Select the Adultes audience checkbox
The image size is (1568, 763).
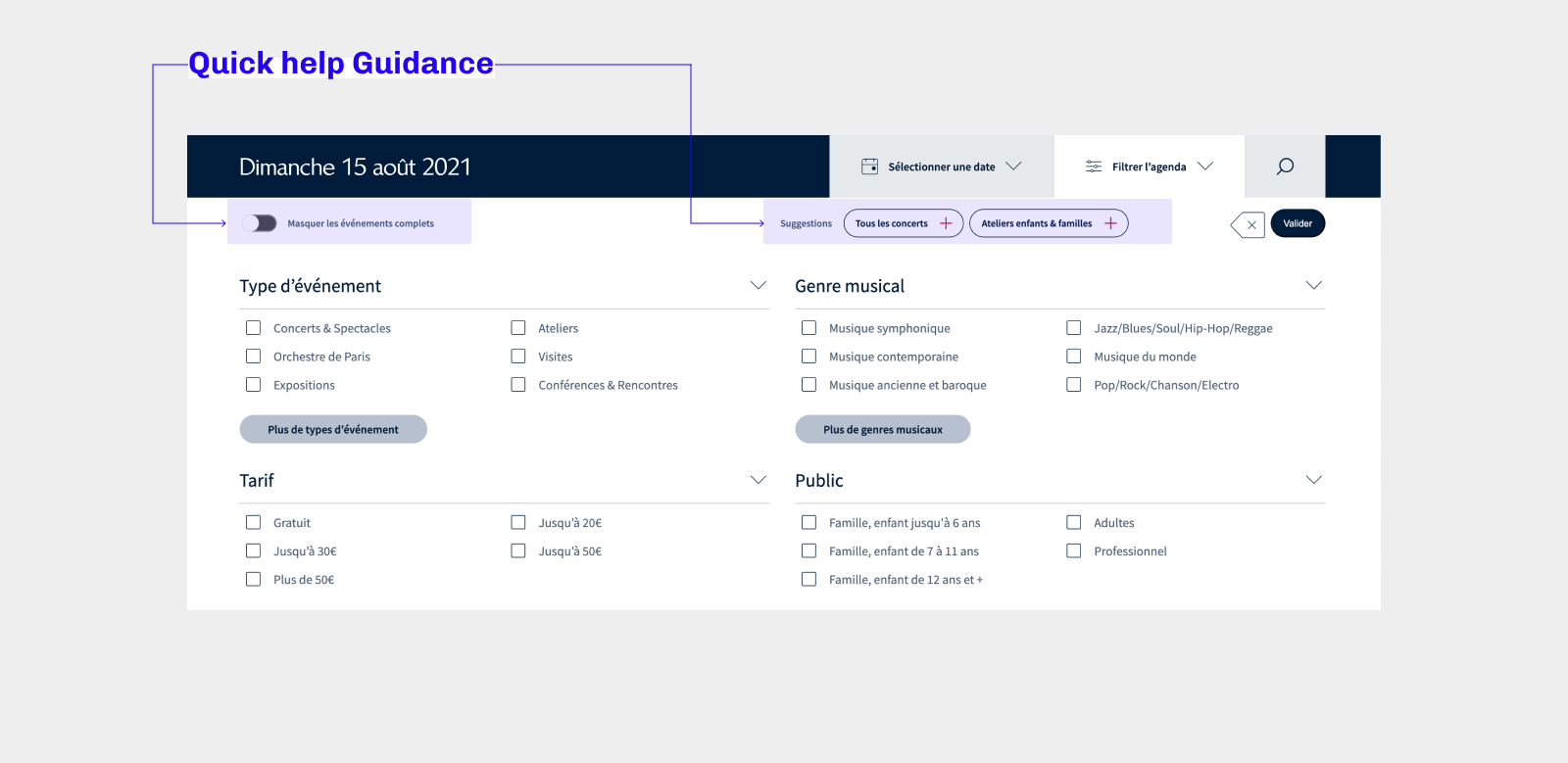1074,523
